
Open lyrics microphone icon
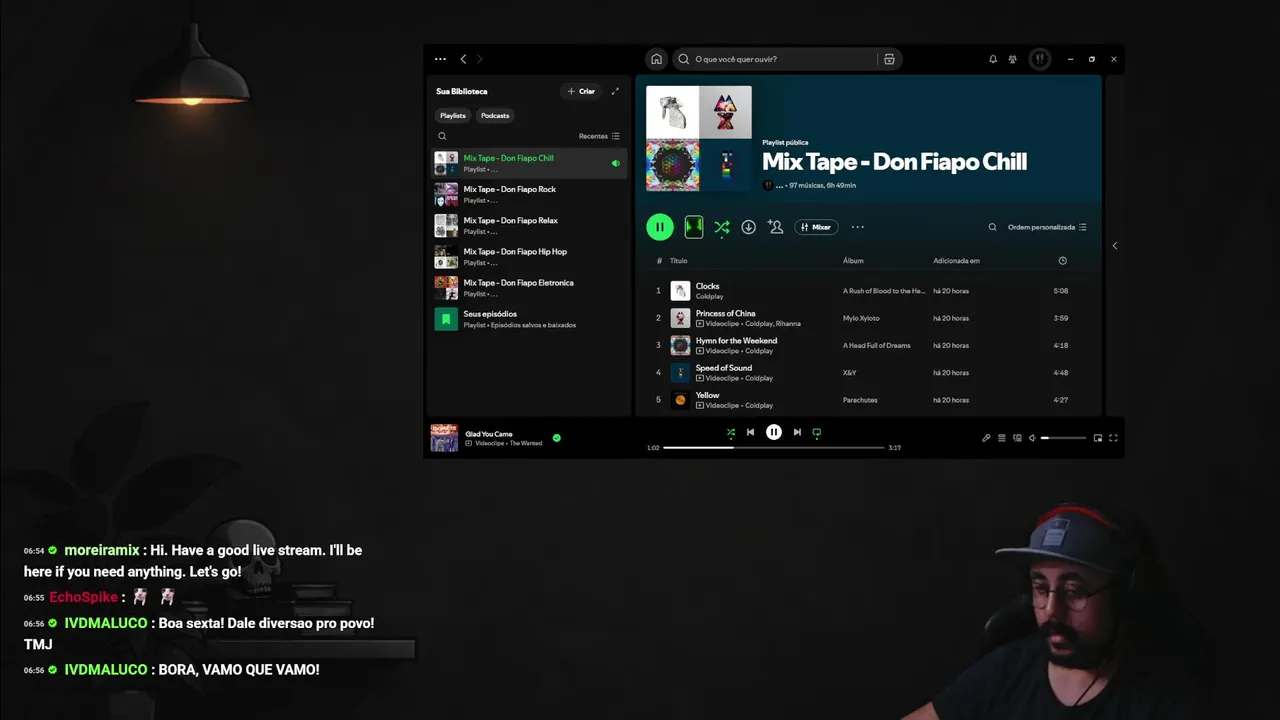986,438
